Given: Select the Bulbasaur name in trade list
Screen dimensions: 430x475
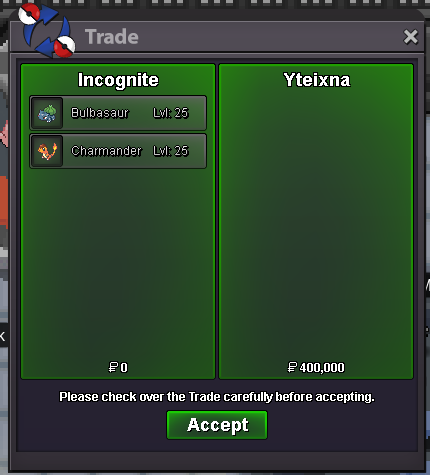Looking at the screenshot, I should coord(100,113).
